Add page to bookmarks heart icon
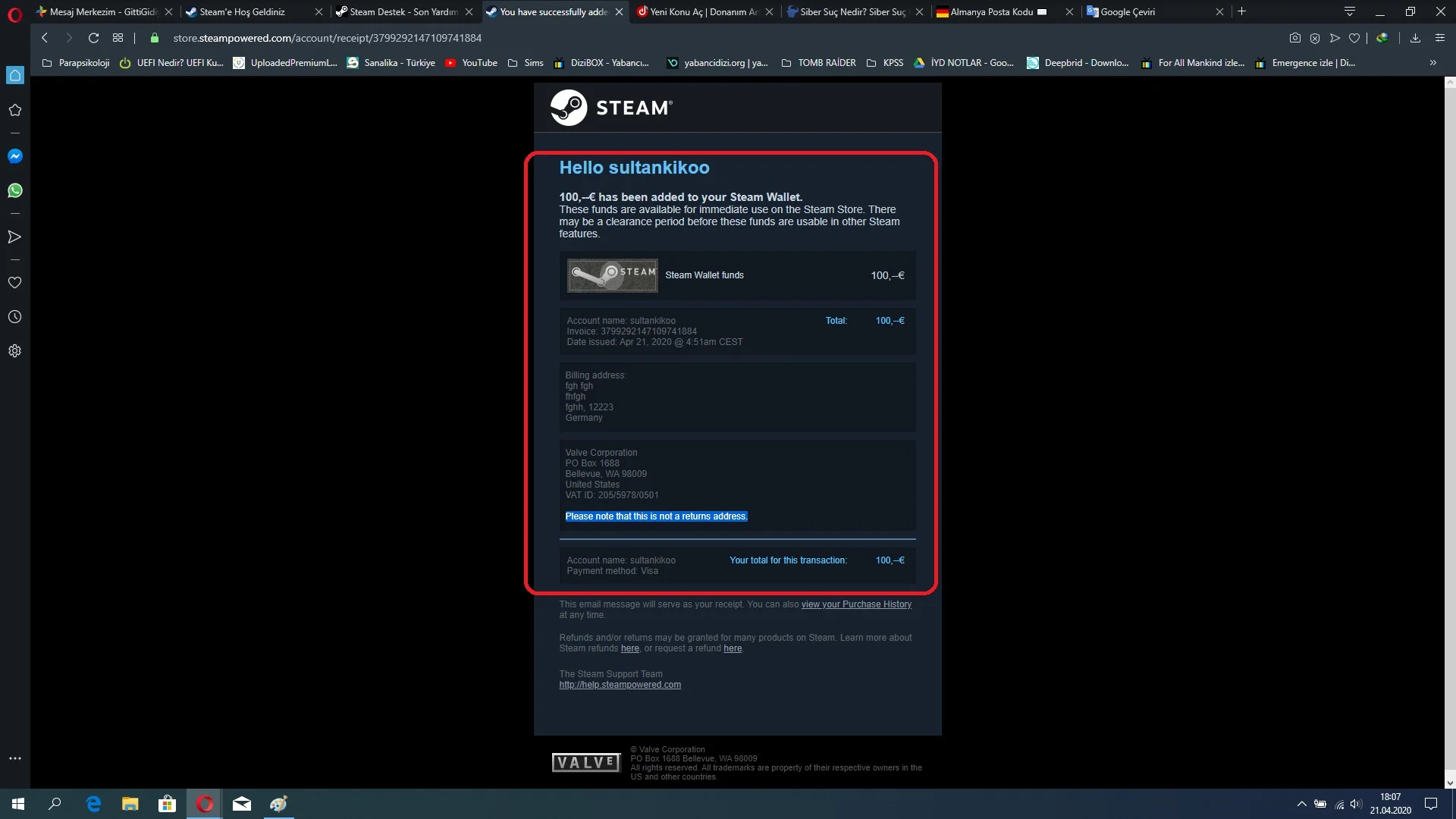This screenshot has height=819, width=1456. [1354, 38]
